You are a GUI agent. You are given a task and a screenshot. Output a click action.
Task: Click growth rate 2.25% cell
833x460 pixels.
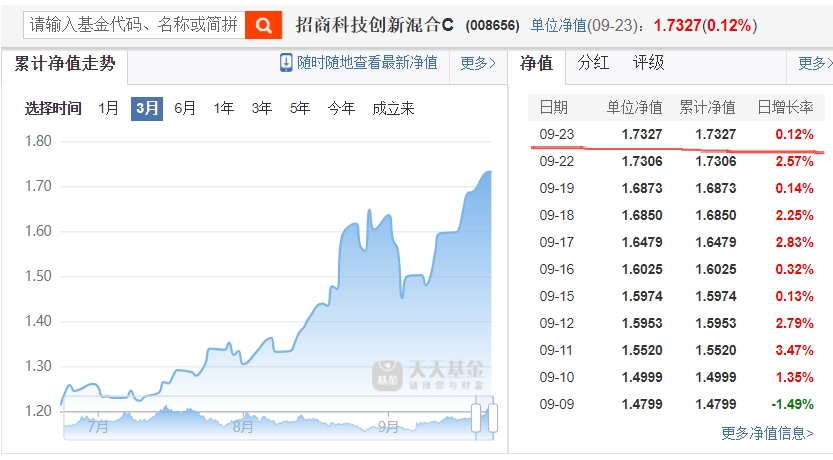794,216
